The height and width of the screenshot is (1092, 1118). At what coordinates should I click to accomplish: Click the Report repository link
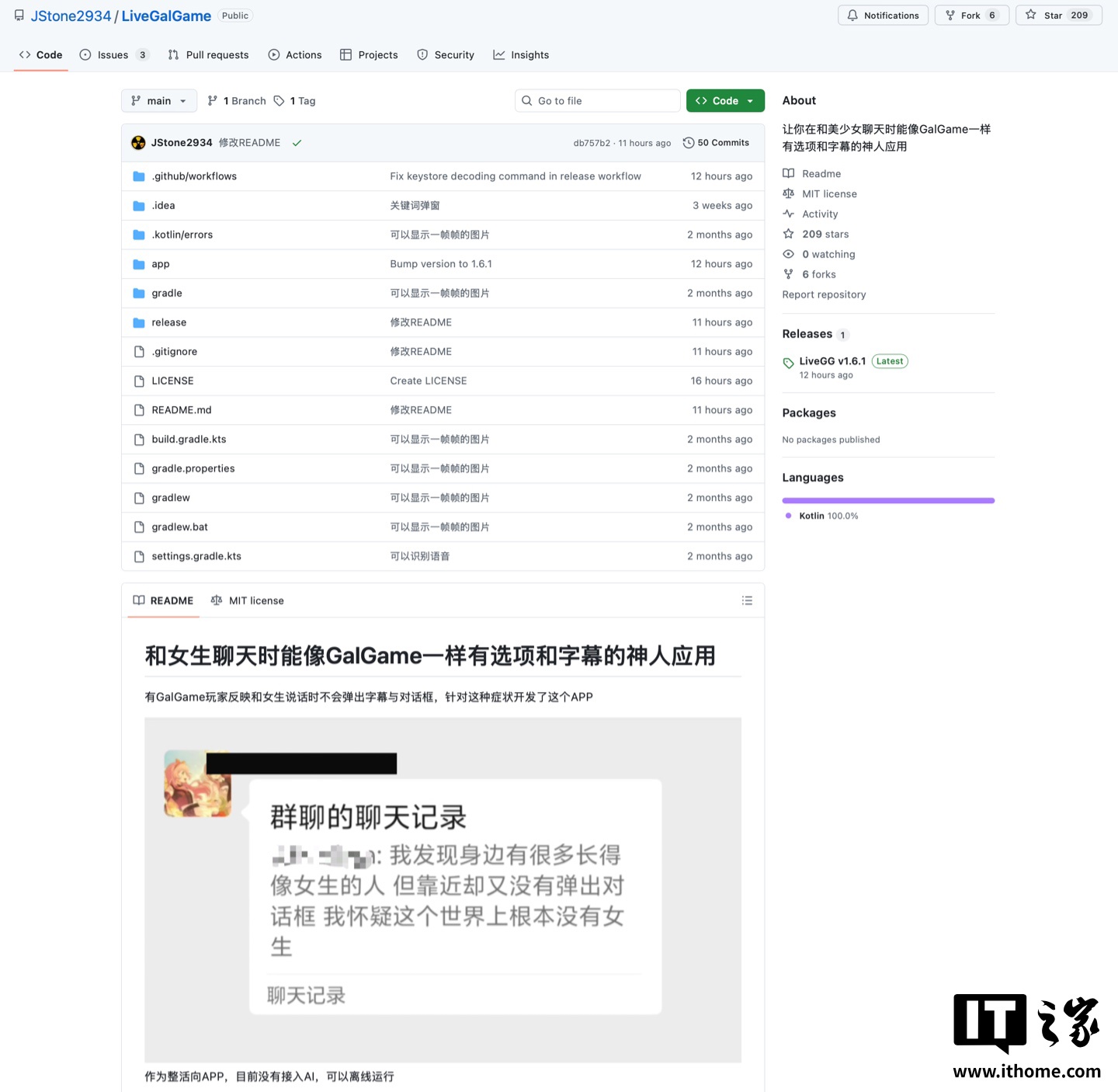tap(824, 294)
